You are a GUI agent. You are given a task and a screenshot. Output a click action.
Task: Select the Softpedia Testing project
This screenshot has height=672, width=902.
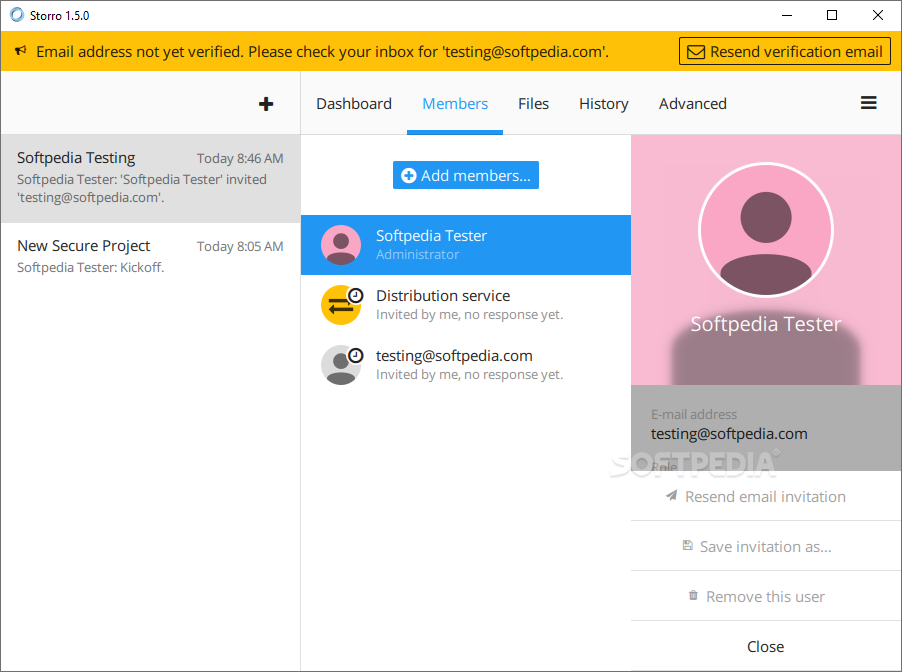[150, 178]
